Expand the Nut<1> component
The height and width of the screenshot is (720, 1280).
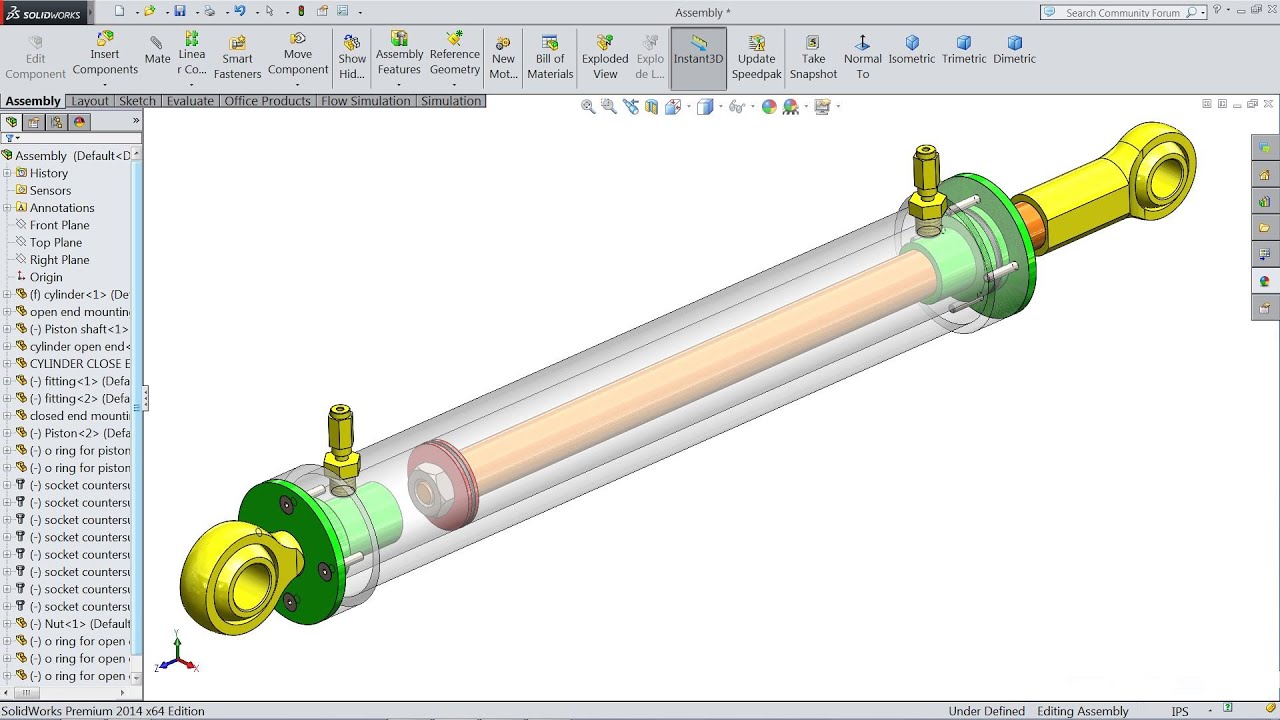(x=7, y=624)
